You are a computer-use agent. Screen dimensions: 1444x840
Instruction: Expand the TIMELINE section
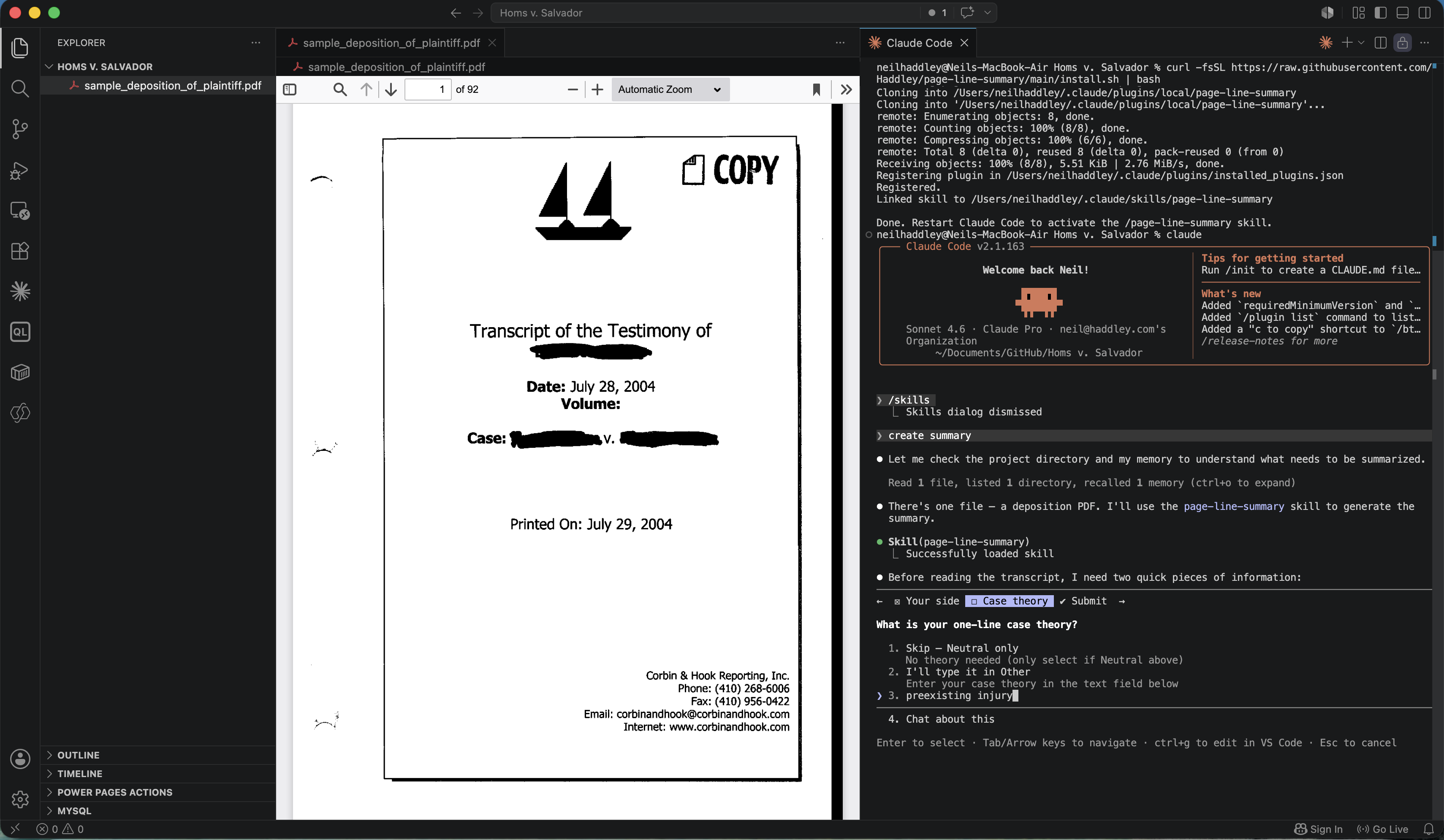point(80,774)
